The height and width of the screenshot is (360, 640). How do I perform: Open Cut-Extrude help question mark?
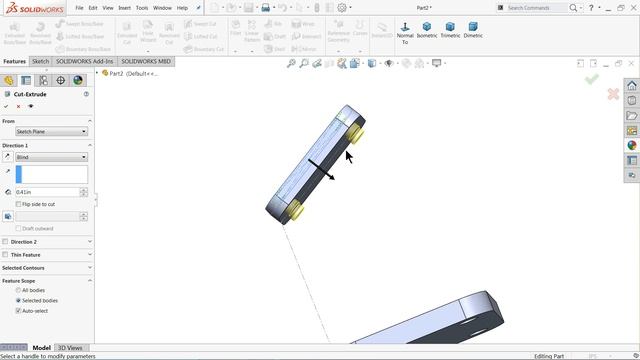tap(86, 94)
